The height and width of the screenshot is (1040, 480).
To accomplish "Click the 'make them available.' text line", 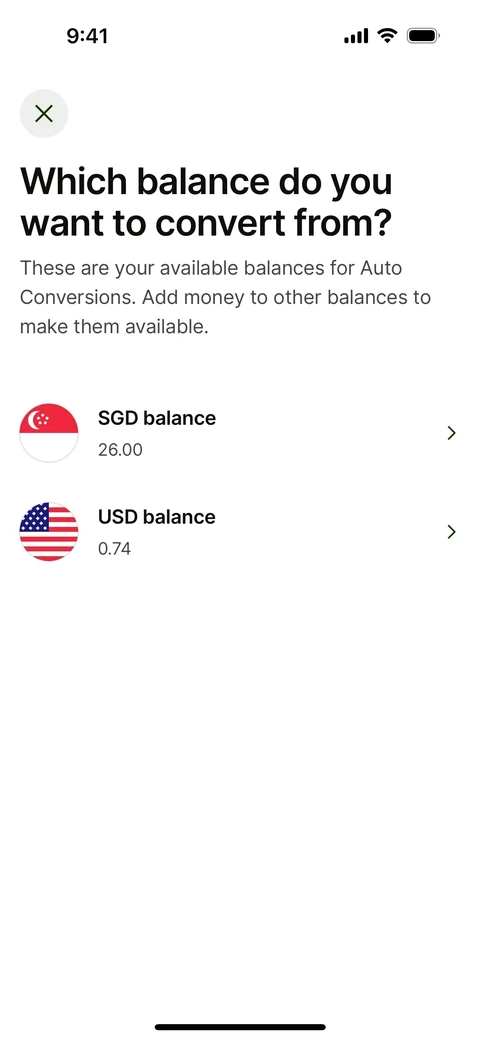I will (x=114, y=327).
